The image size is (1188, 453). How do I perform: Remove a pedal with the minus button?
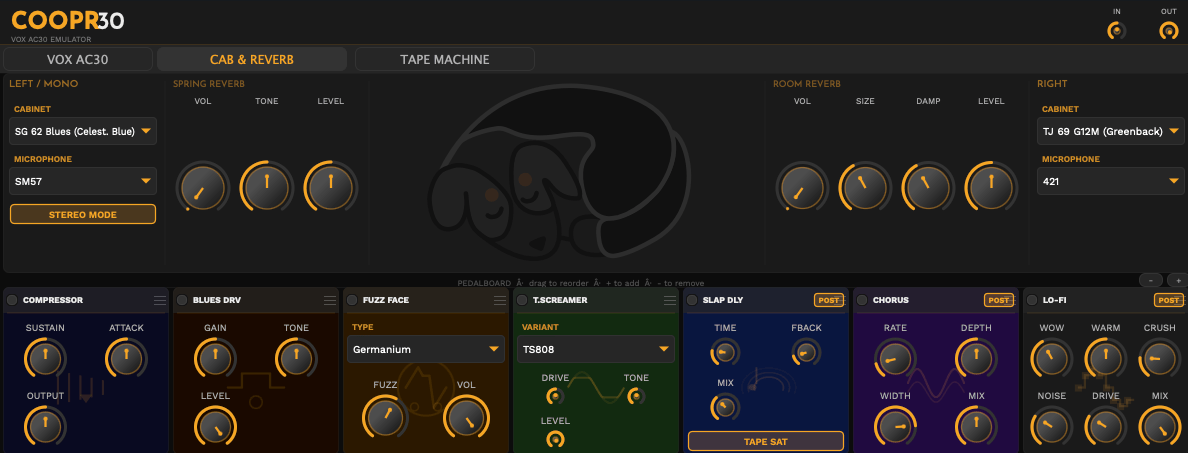pyautogui.click(x=1150, y=280)
